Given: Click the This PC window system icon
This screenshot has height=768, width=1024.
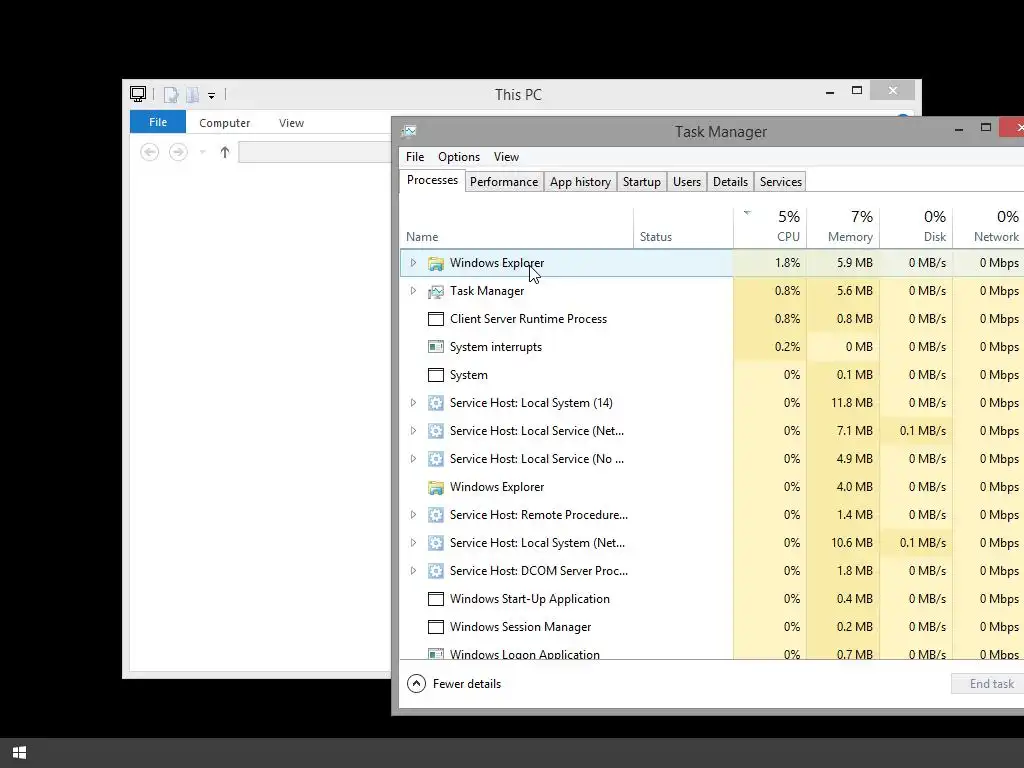Looking at the screenshot, I should click(x=138, y=94).
